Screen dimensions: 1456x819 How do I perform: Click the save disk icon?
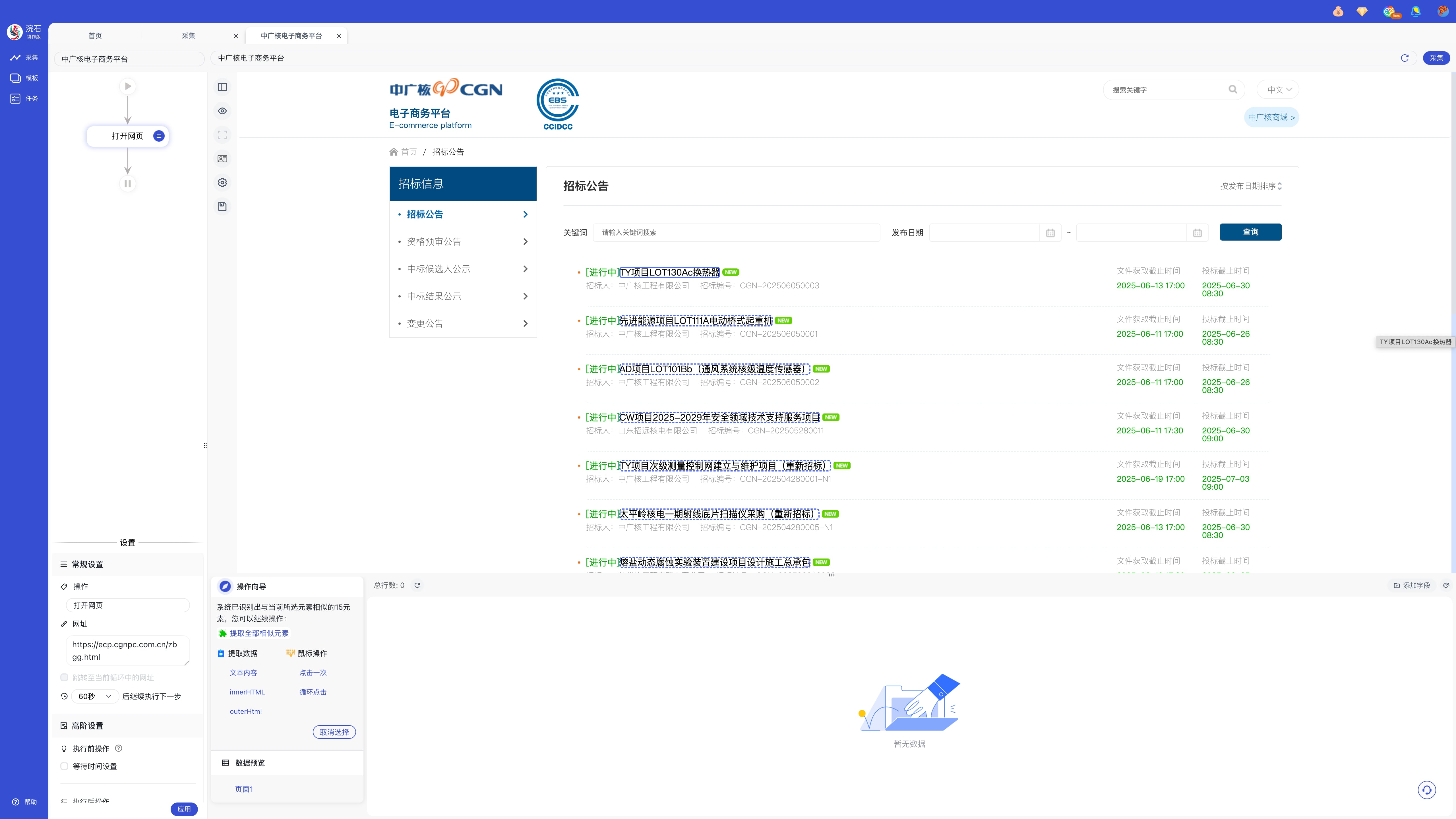[x=222, y=207]
